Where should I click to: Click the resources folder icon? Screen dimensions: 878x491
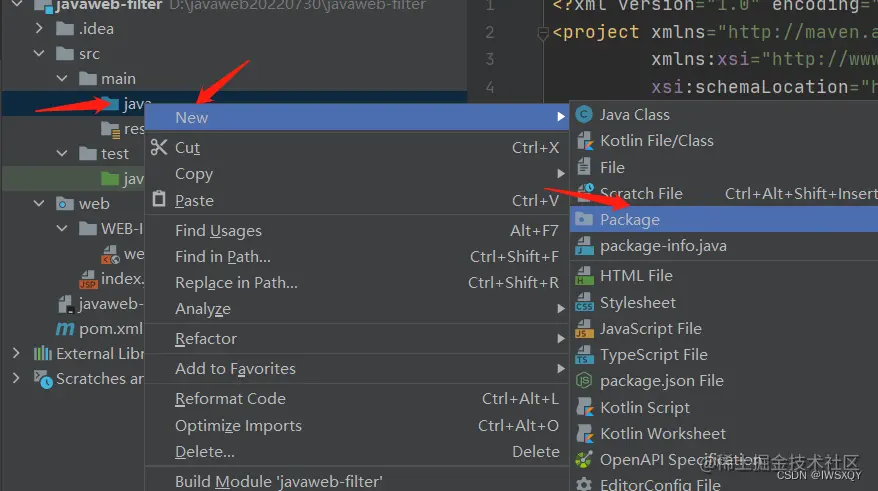[x=110, y=129]
